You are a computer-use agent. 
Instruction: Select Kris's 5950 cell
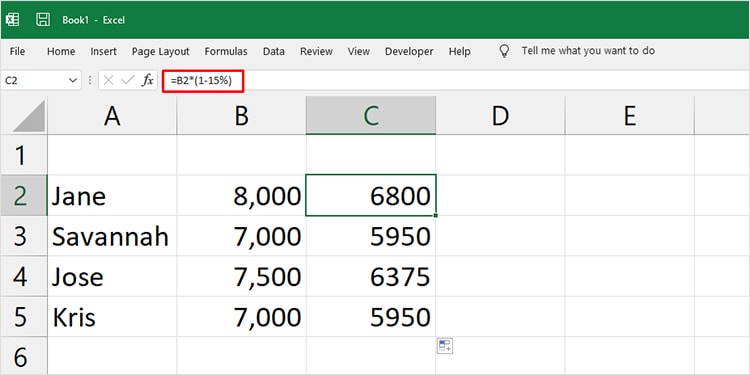pos(371,316)
